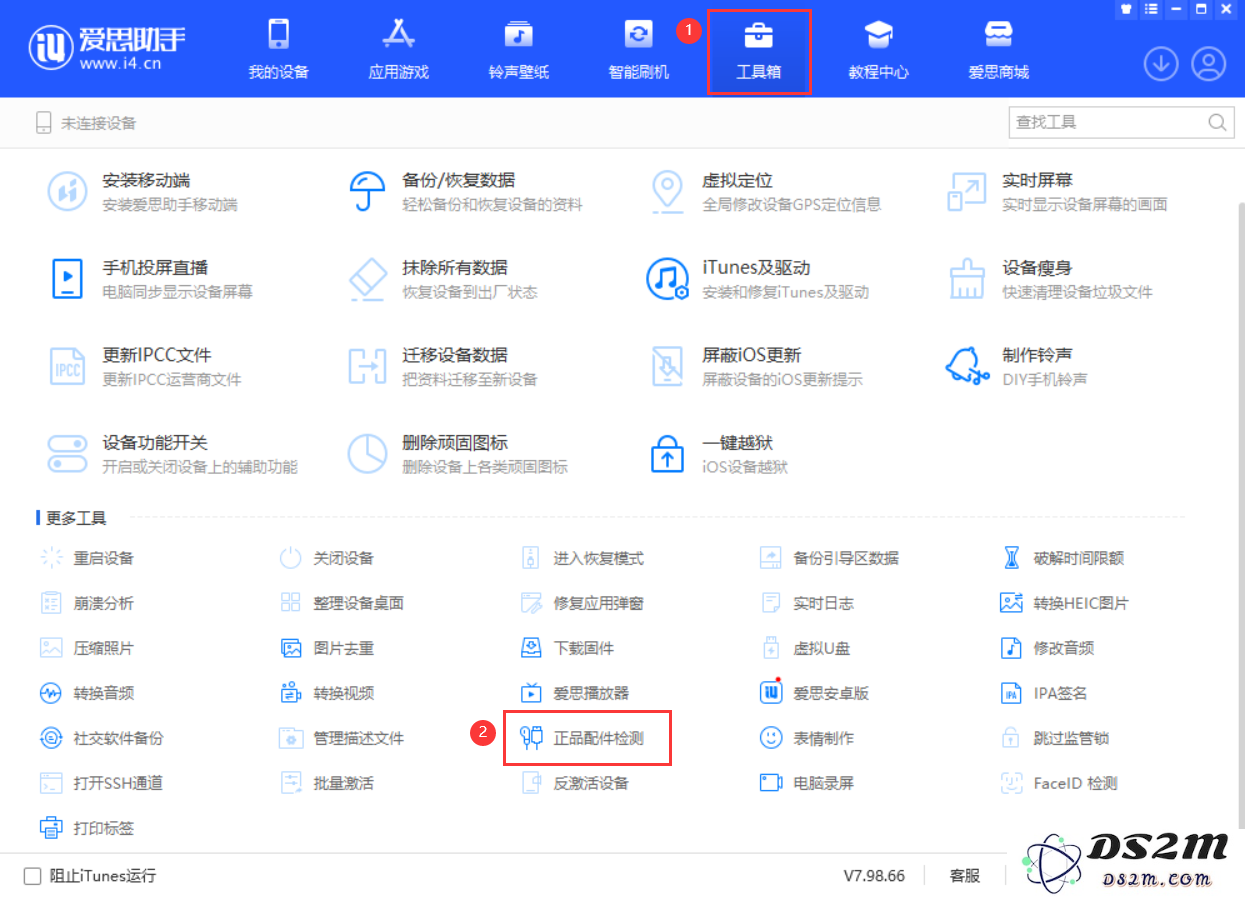This screenshot has width=1245, height=897.
Task: Open the FaceID 检测 tool
Action: [1060, 783]
